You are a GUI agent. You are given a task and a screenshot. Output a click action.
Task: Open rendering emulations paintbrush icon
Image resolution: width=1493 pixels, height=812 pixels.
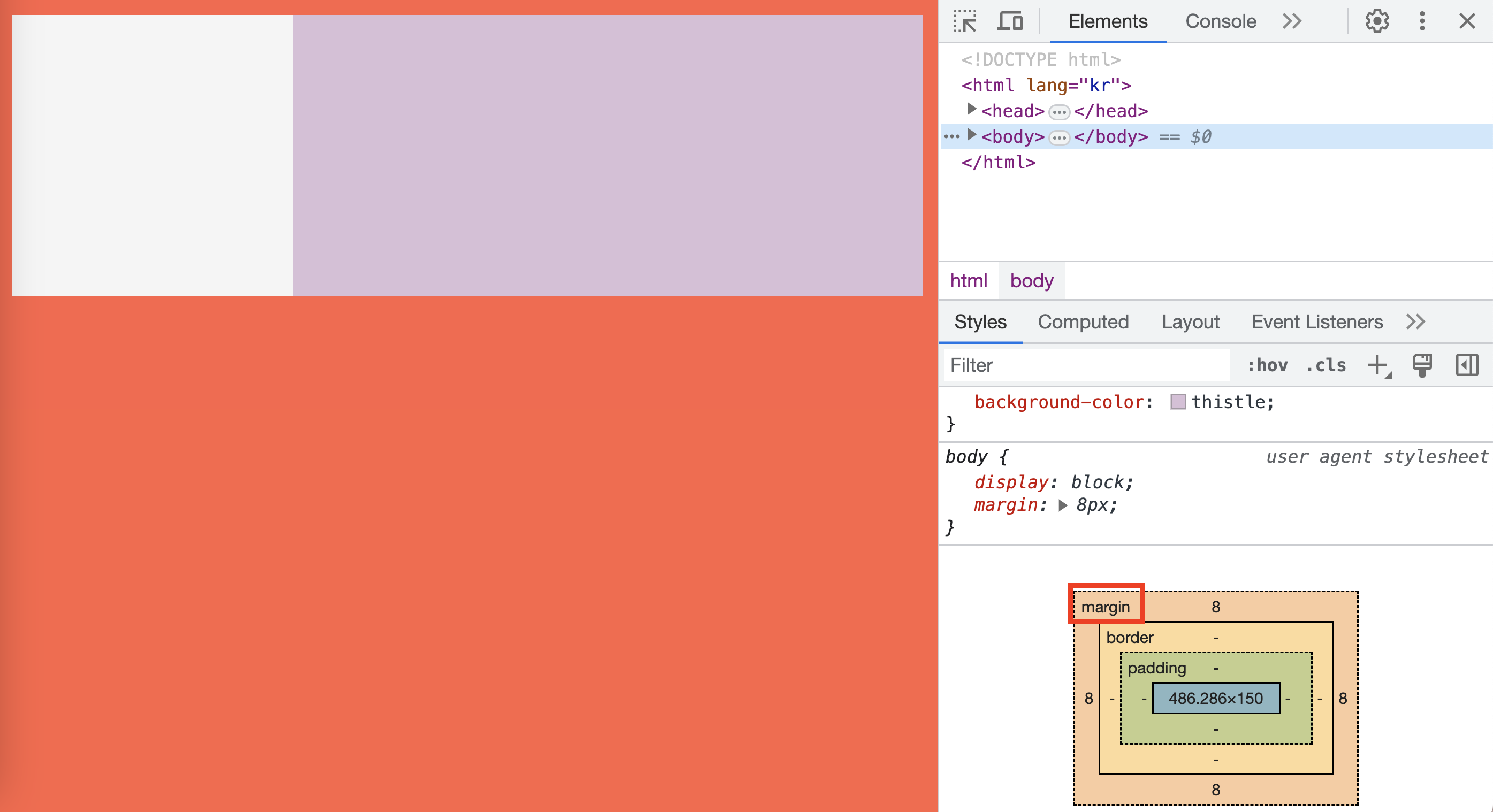pyautogui.click(x=1422, y=365)
